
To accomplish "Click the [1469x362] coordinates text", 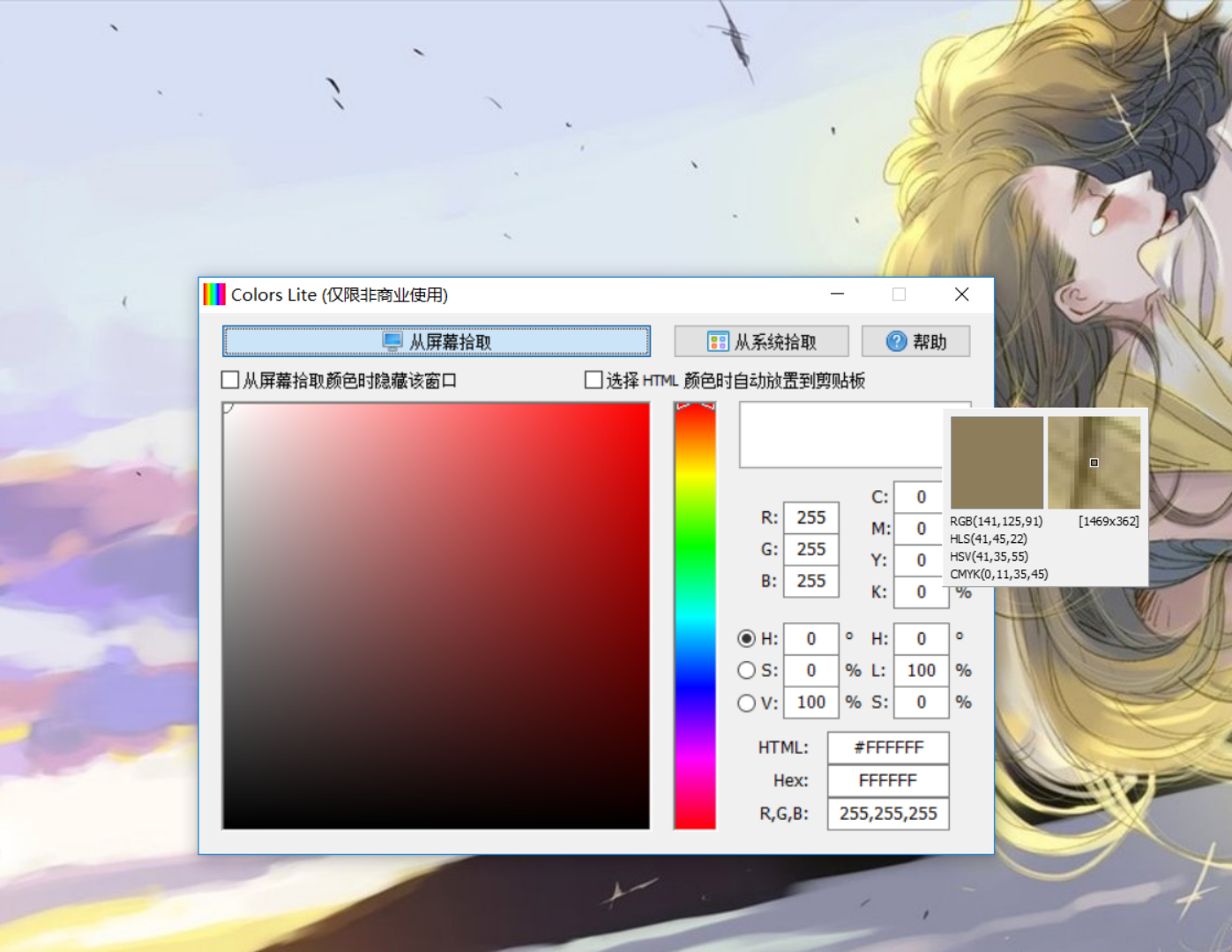I will coord(1109,521).
